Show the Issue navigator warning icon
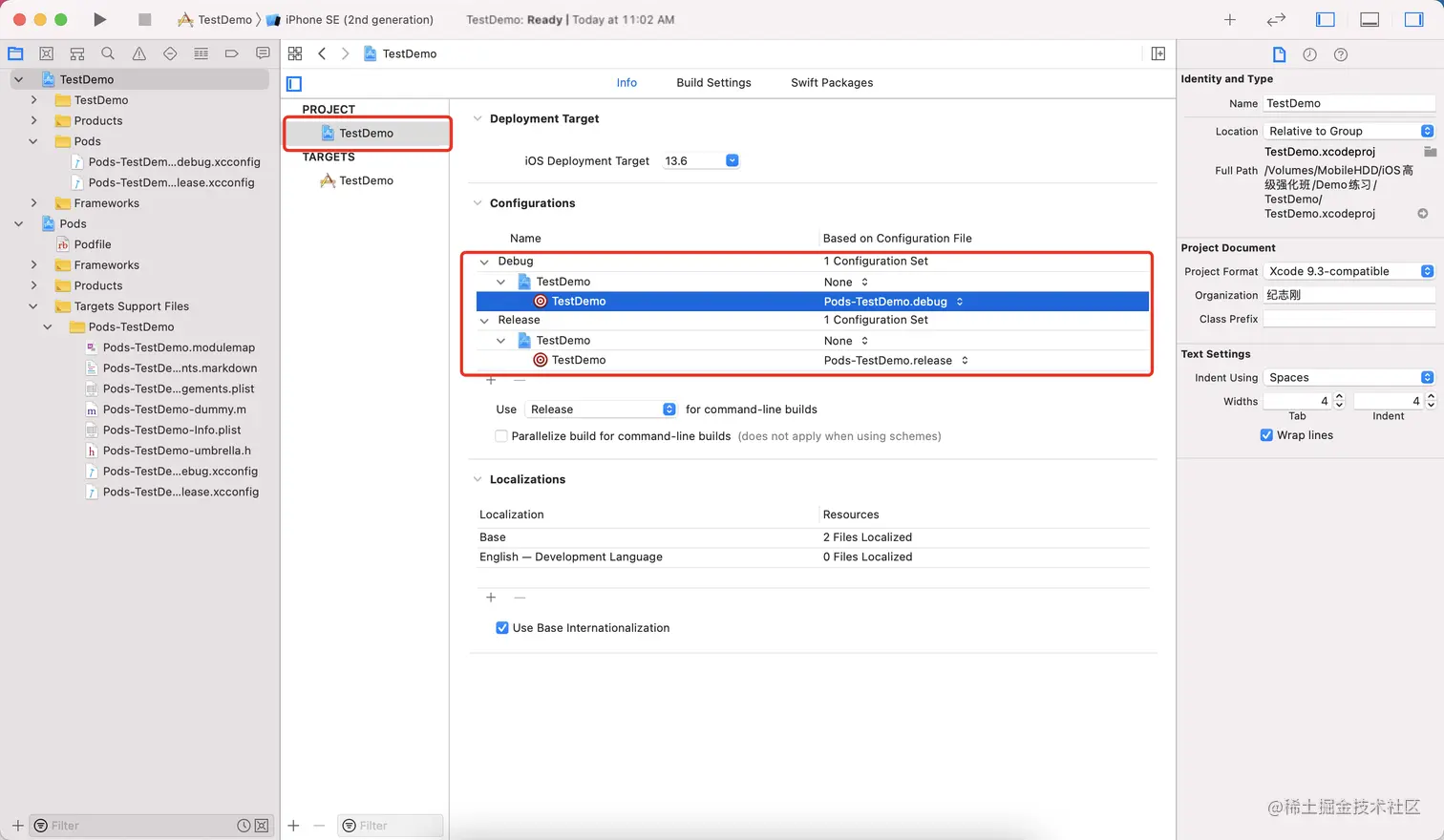Viewport: 1444px width, 840px height. click(x=139, y=53)
